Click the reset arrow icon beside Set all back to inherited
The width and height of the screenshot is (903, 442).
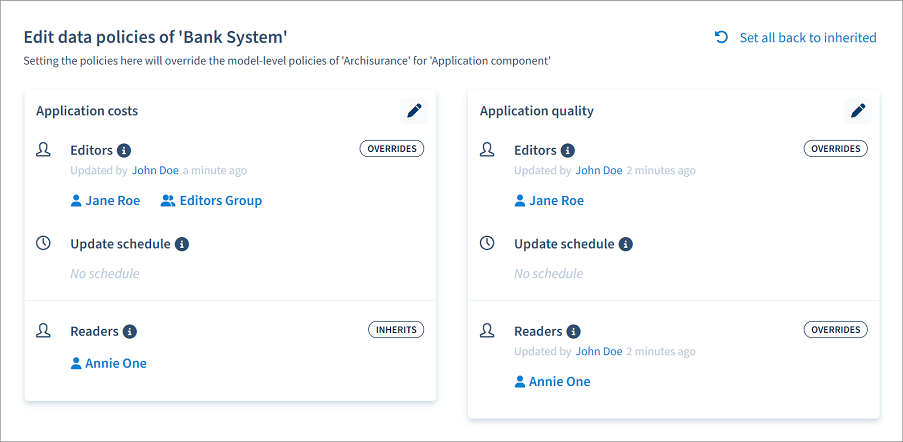(720, 37)
